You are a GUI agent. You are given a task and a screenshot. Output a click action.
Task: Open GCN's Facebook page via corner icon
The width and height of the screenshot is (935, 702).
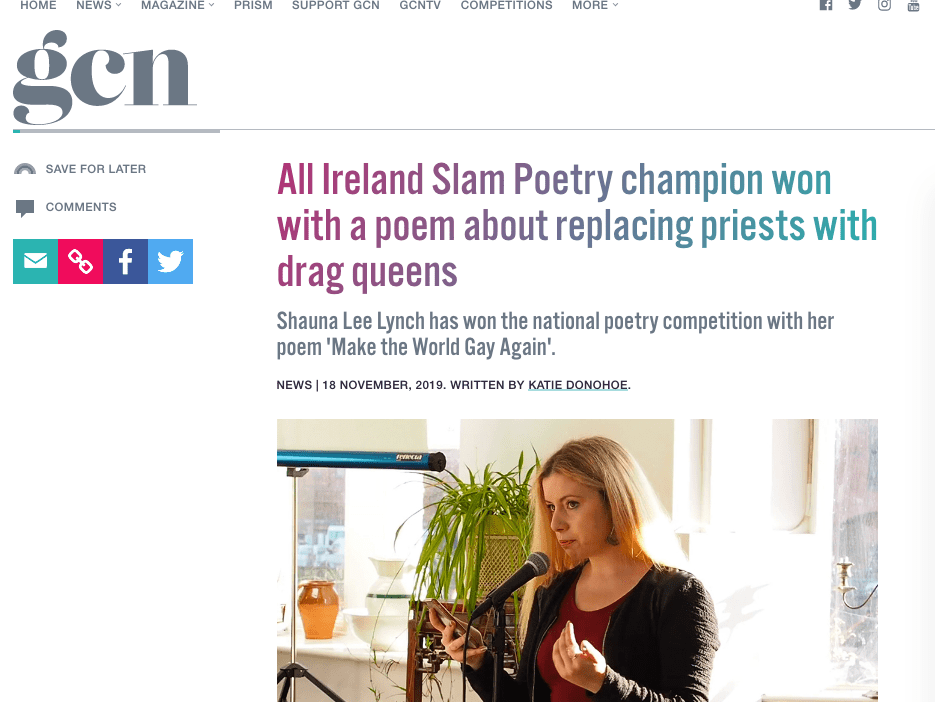(825, 6)
